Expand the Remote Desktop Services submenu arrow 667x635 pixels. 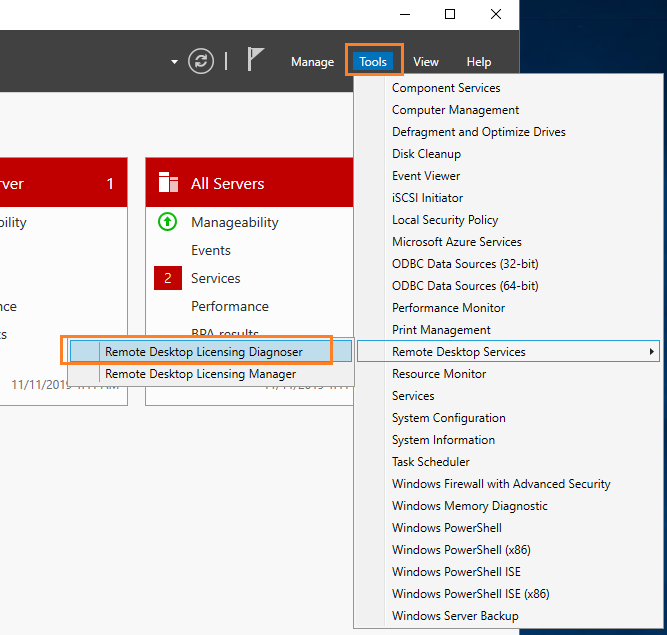pyautogui.click(x=651, y=351)
